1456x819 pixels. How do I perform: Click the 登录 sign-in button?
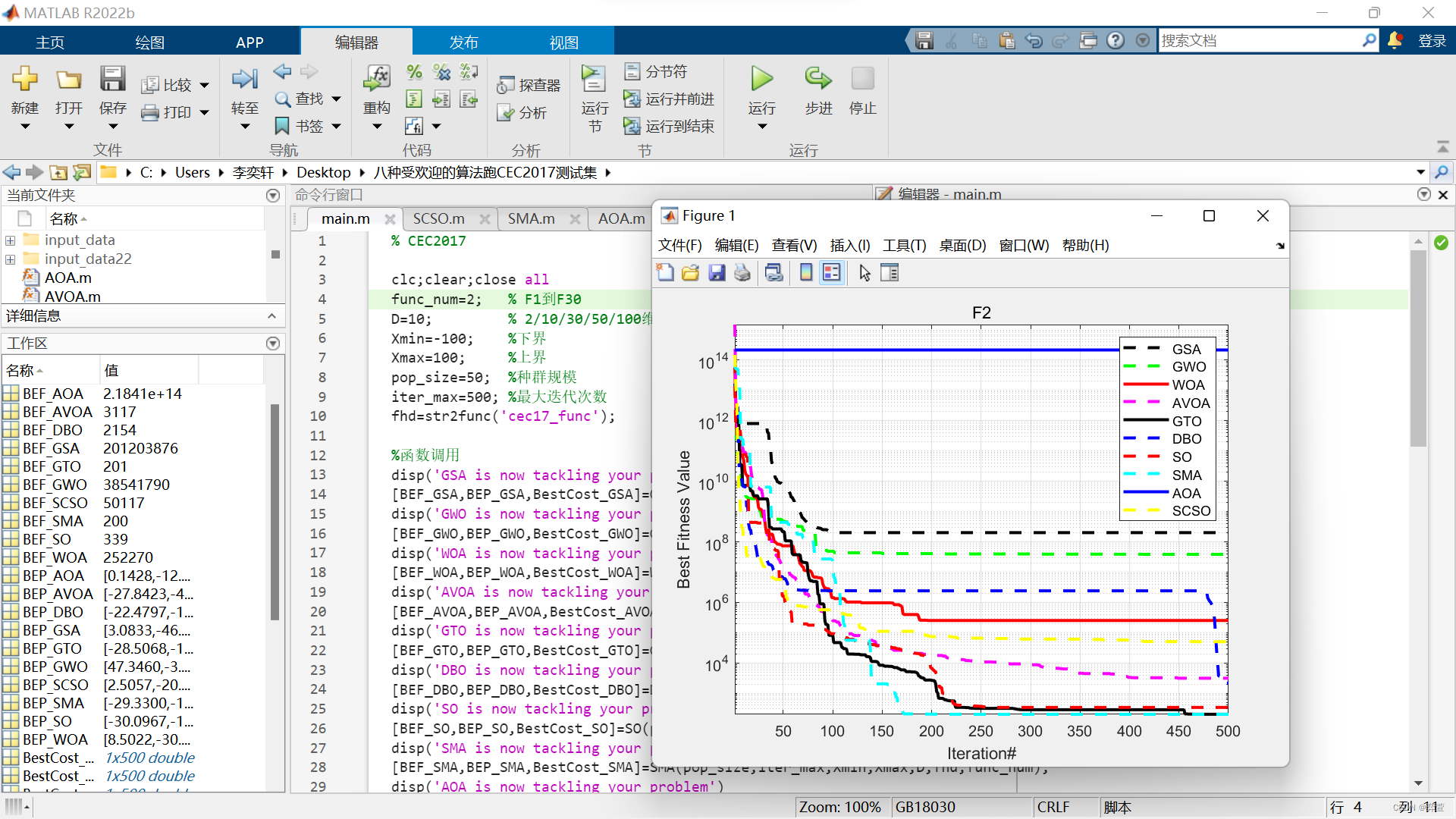click(x=1432, y=40)
